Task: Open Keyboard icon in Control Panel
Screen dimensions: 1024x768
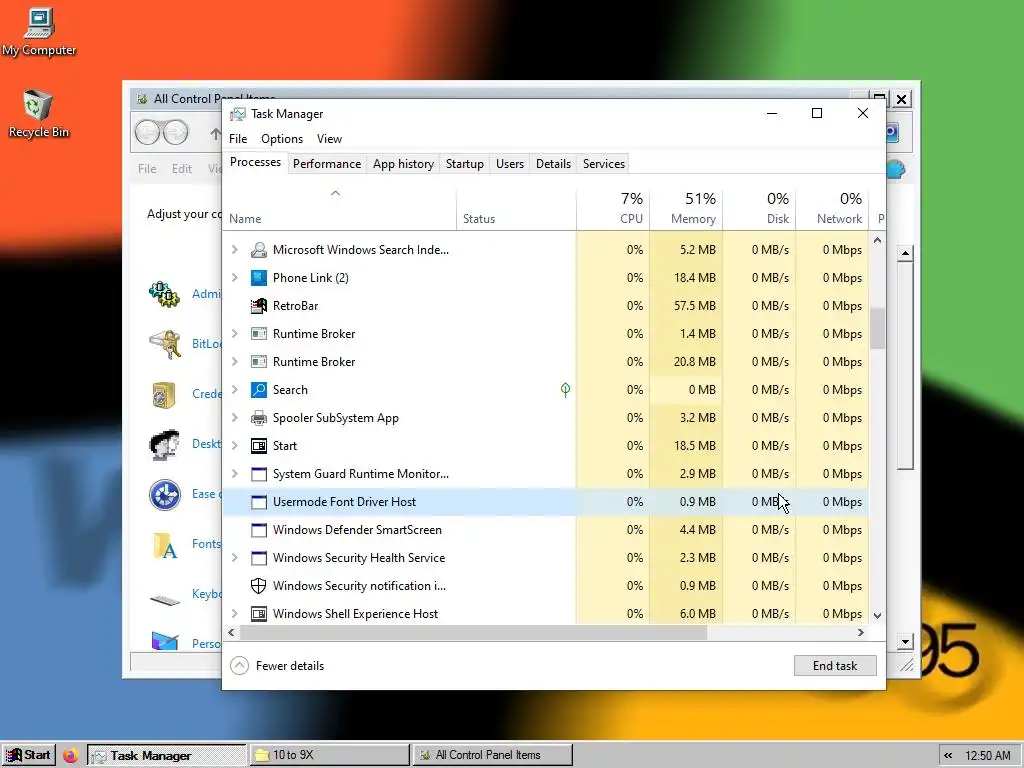Action: tap(164, 600)
